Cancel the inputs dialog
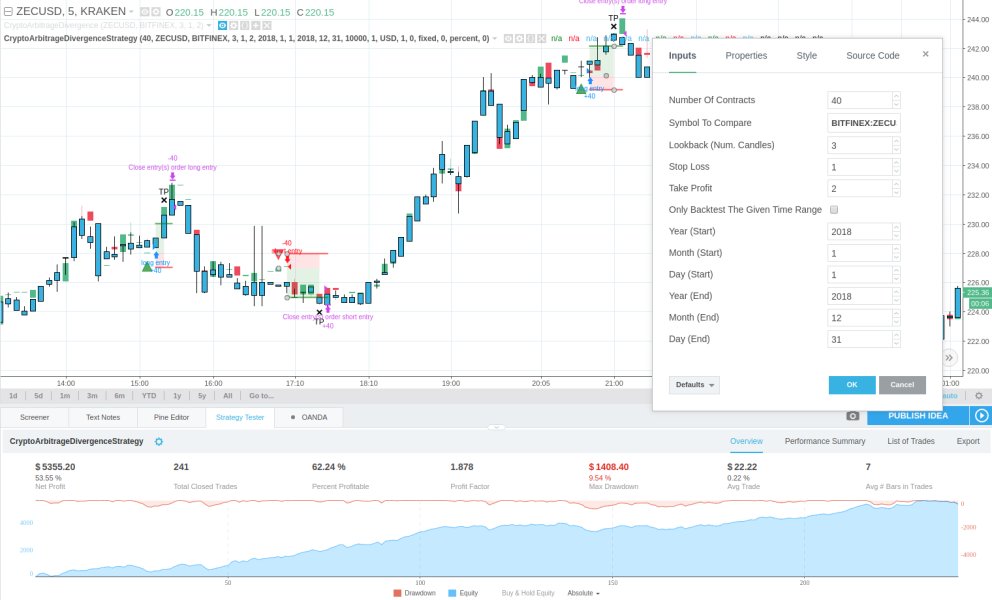 click(902, 385)
